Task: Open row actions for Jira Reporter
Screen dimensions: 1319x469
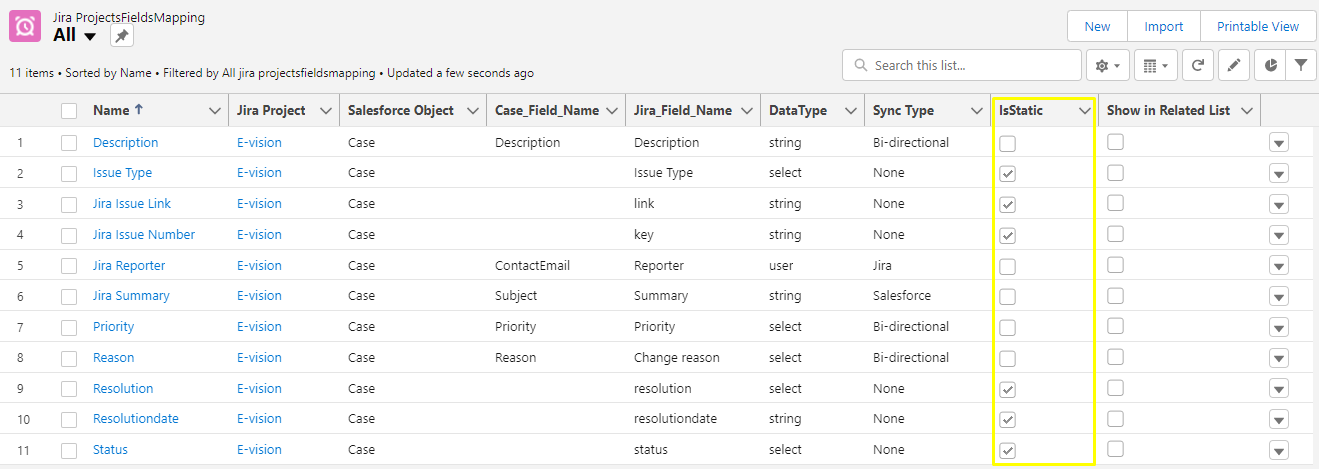Action: point(1278,266)
